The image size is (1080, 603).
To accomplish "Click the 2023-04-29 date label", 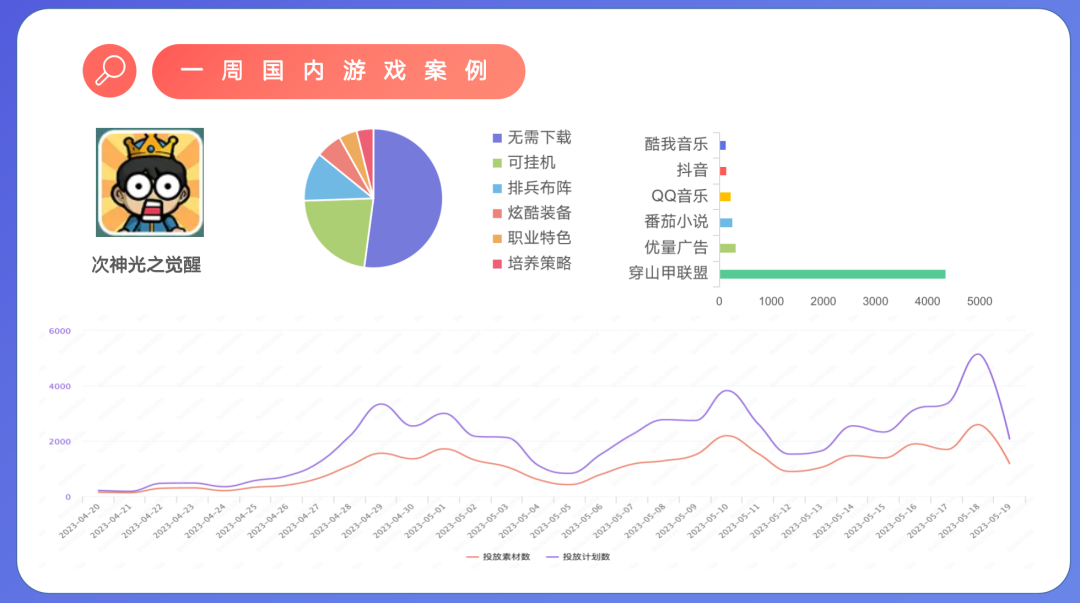I will [x=362, y=520].
